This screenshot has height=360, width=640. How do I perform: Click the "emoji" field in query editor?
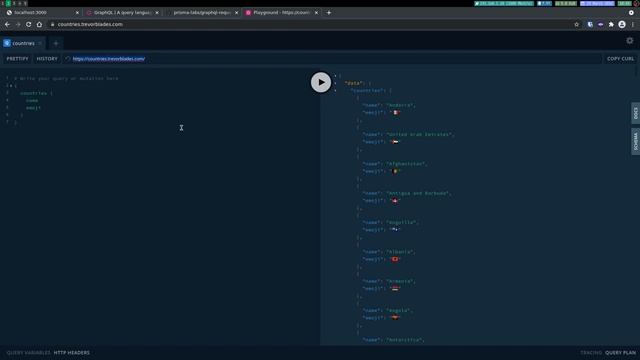click(x=33, y=108)
